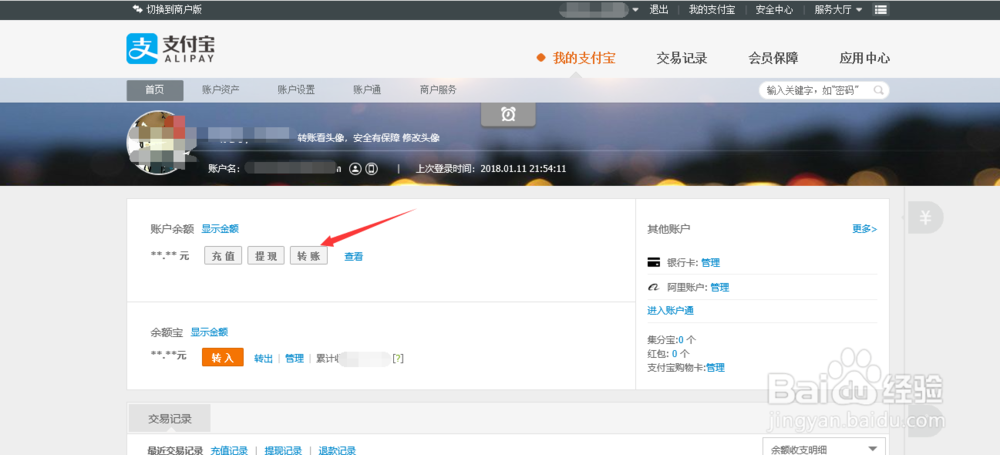The width and height of the screenshot is (1000, 455).
Task: Click 进入账户通 link
Action: (670, 311)
